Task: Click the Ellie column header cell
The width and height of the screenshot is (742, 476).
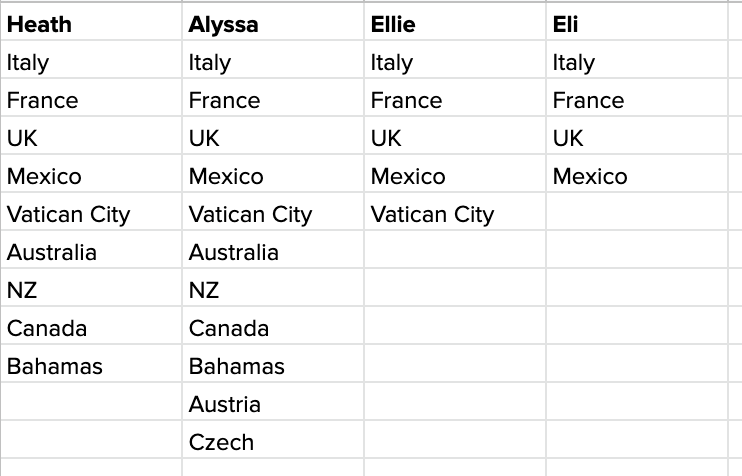Action: (455, 22)
